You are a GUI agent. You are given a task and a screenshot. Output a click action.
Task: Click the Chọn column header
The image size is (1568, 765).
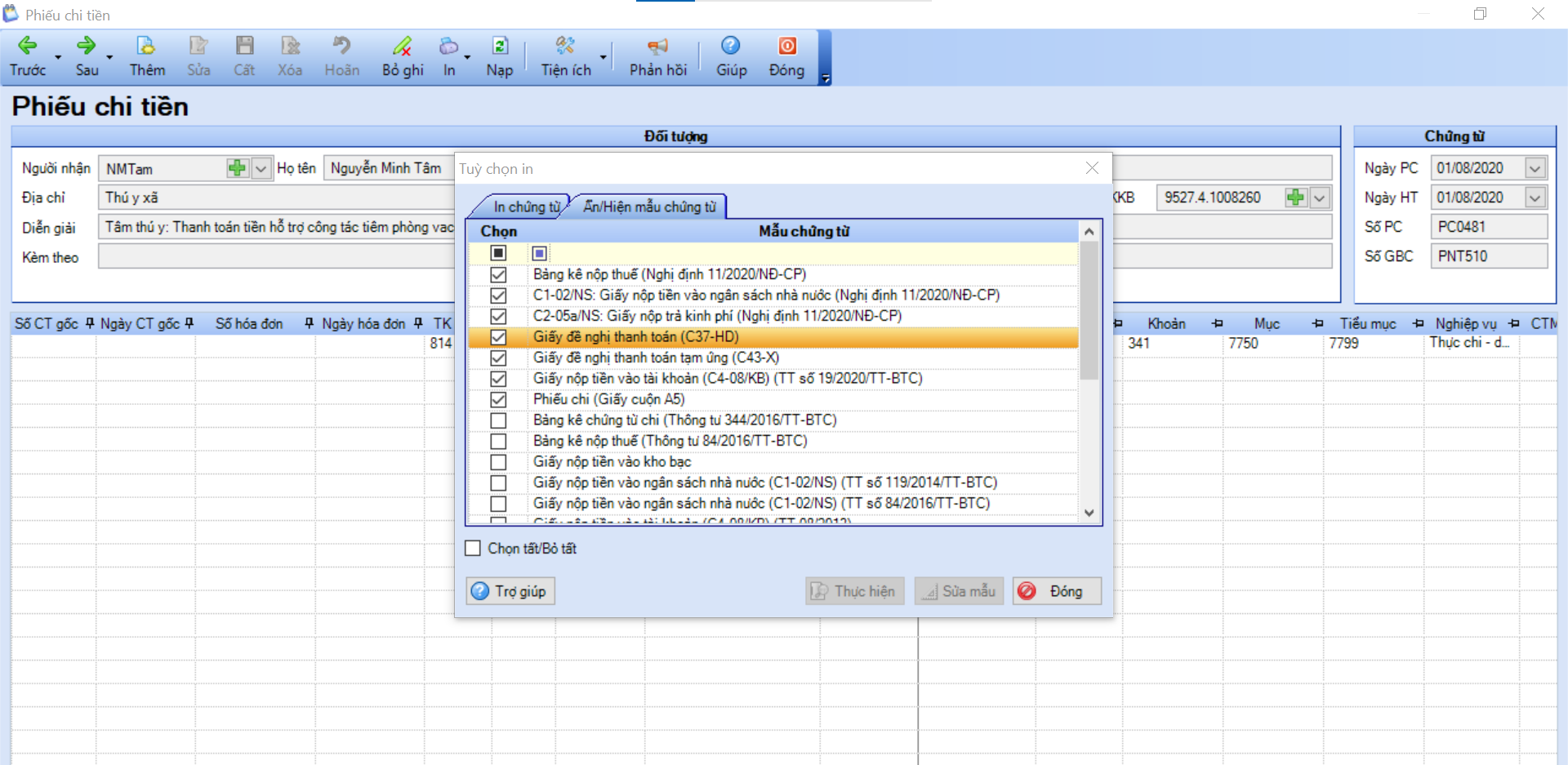(498, 231)
